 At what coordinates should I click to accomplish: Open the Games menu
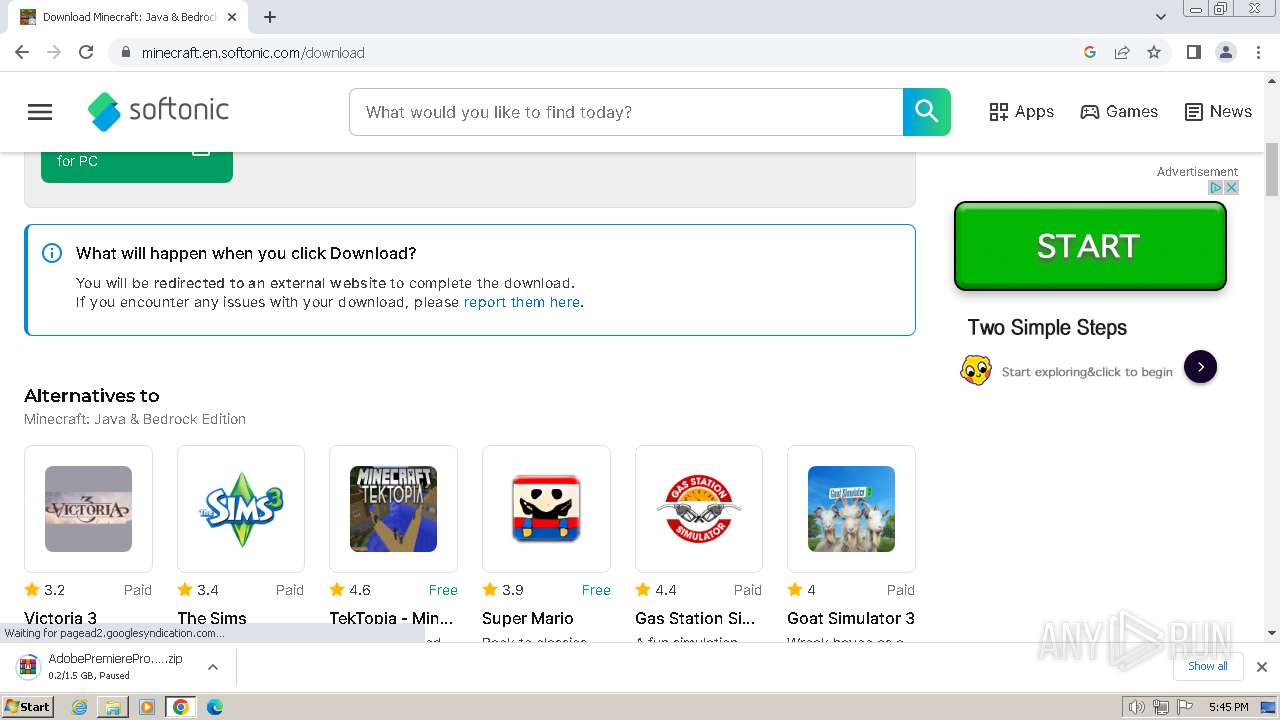click(x=1119, y=112)
